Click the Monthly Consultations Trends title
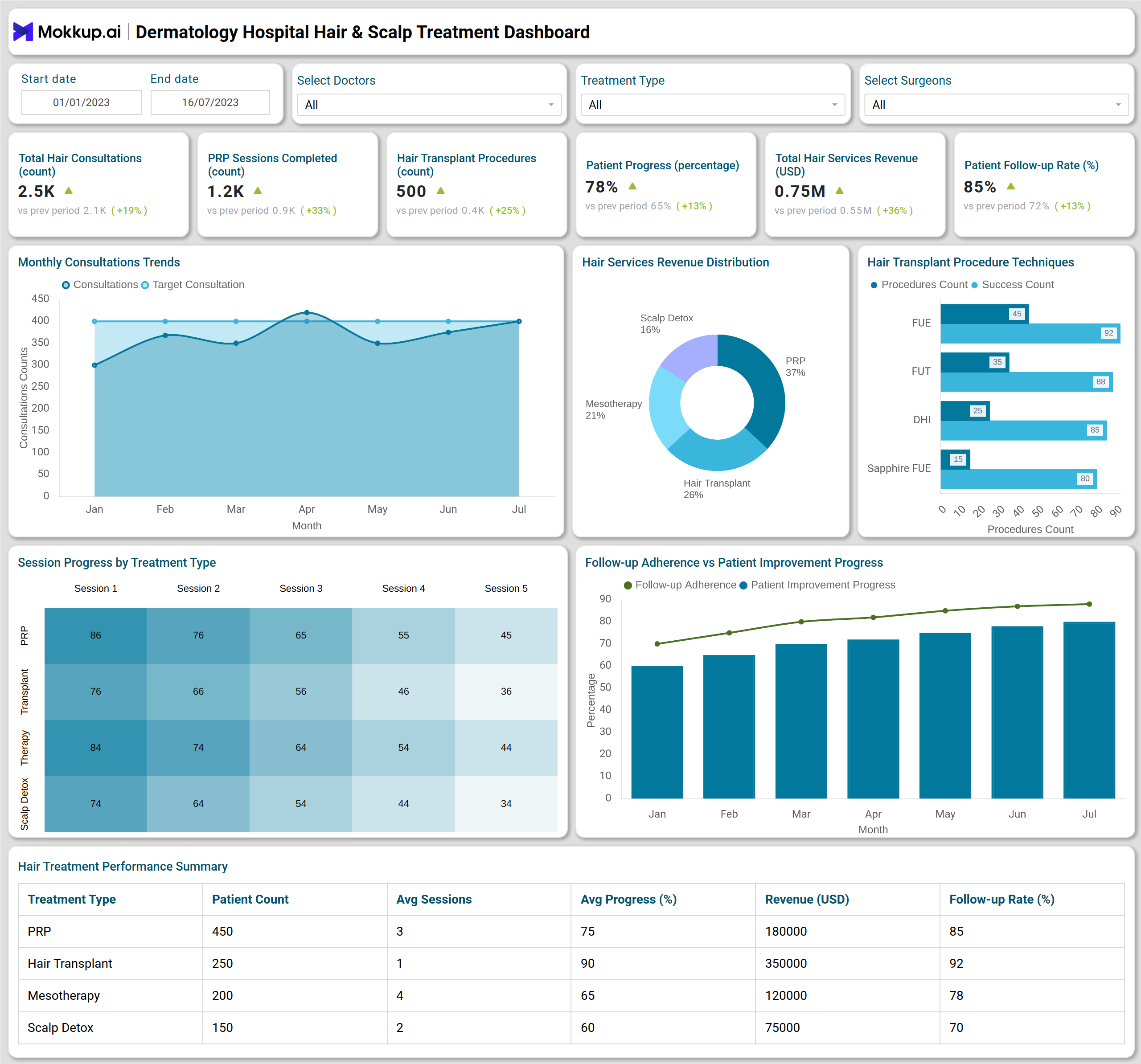The height and width of the screenshot is (1064, 1141). click(x=99, y=262)
